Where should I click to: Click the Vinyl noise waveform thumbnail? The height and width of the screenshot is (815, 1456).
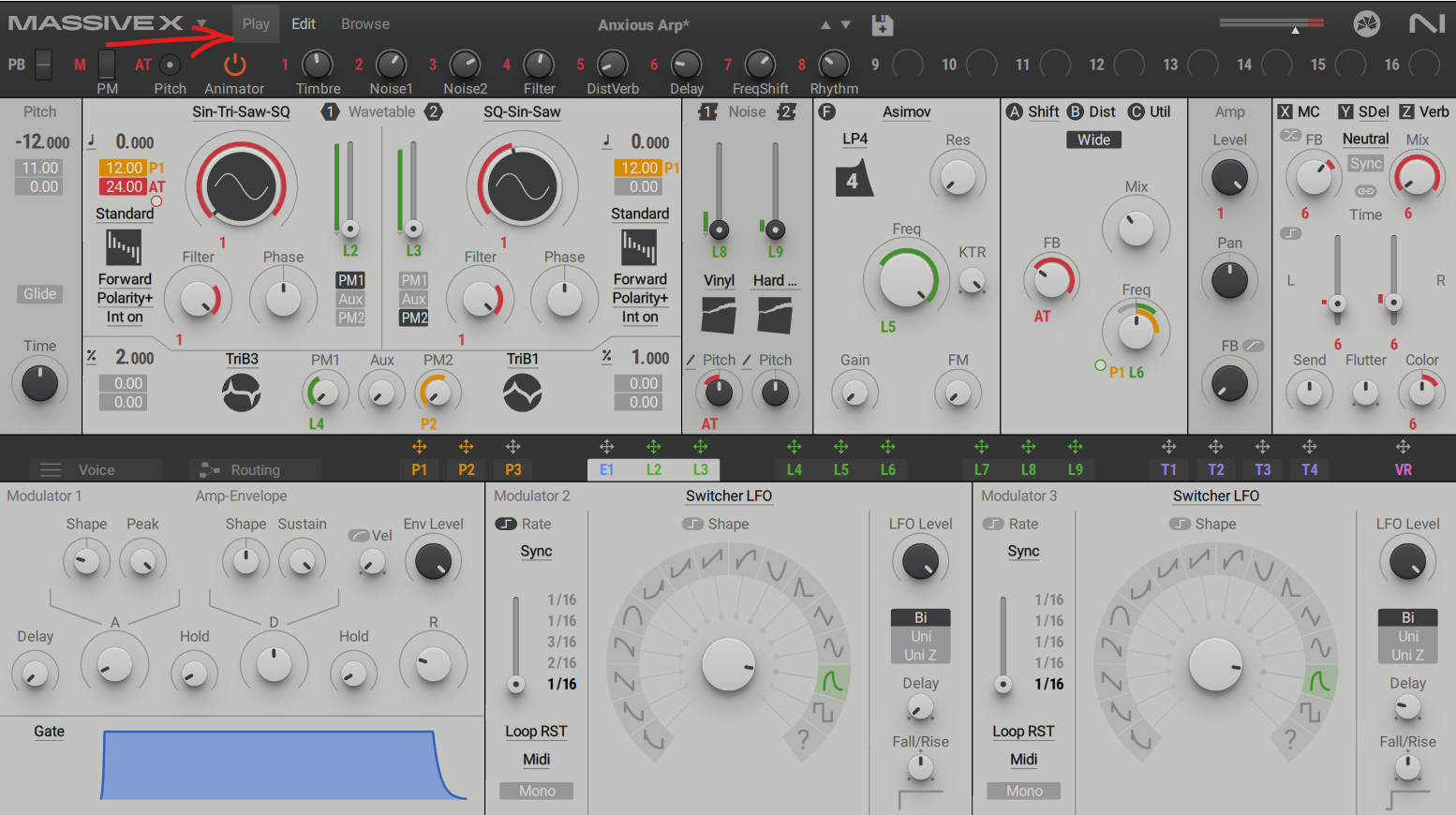[x=719, y=316]
